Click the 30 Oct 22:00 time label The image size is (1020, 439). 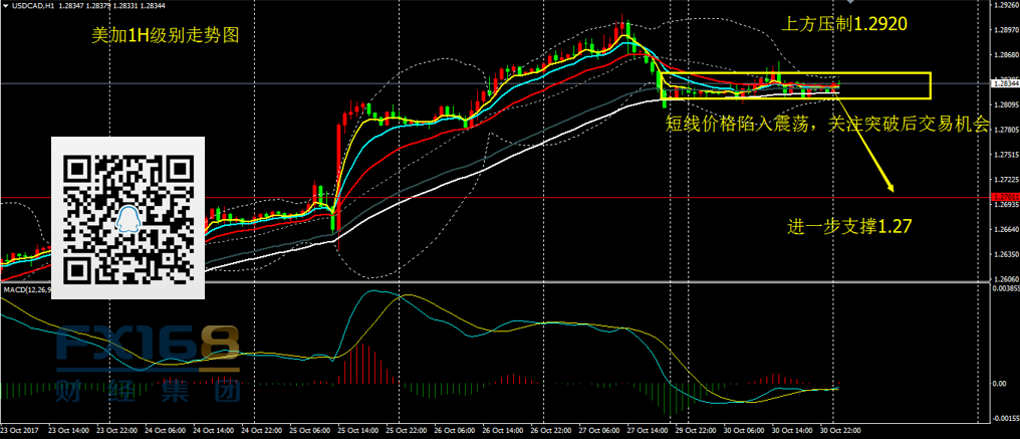pyautogui.click(x=838, y=430)
